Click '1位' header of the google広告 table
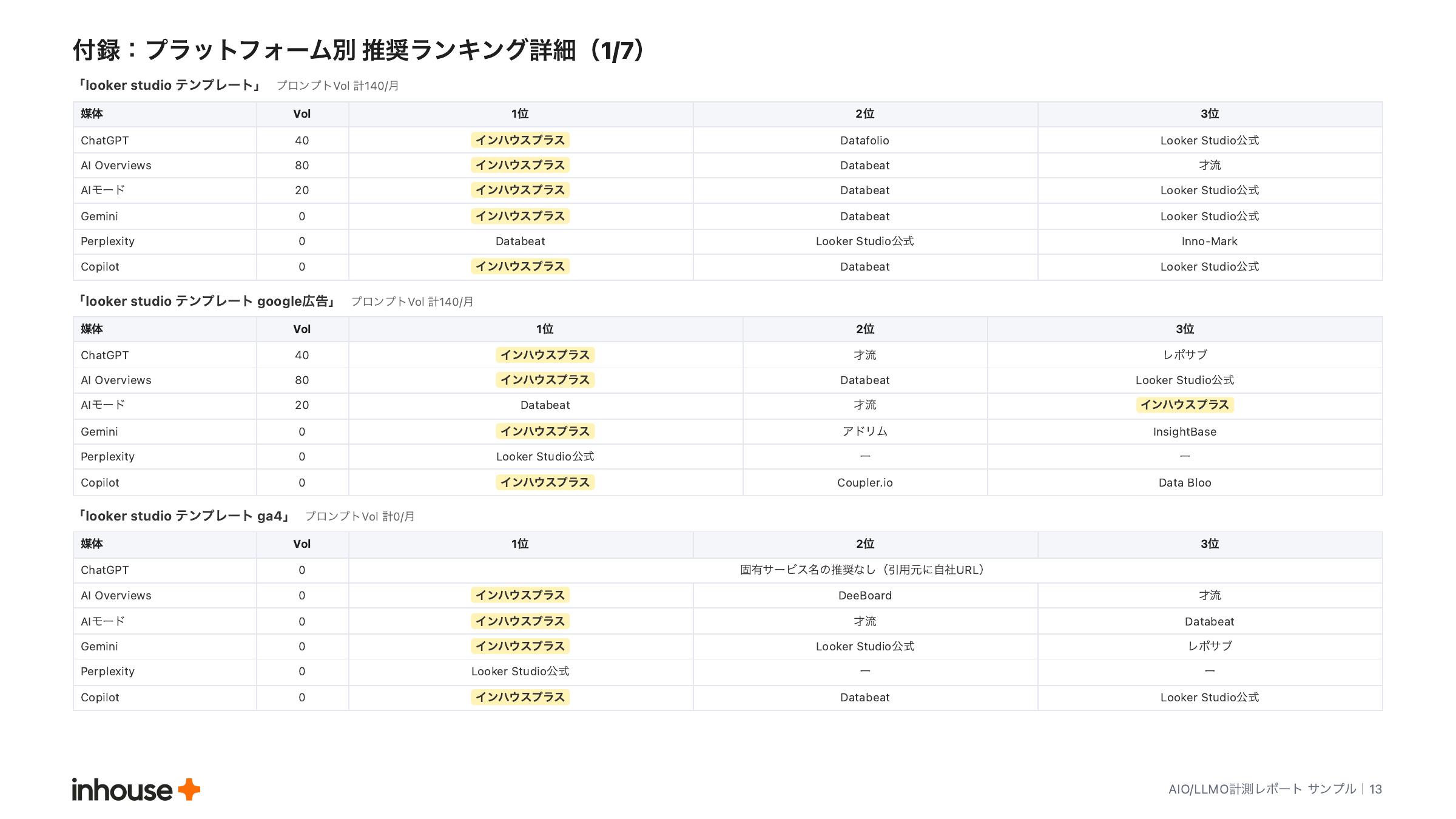Screen dimensions: 1456x819 click(x=545, y=329)
